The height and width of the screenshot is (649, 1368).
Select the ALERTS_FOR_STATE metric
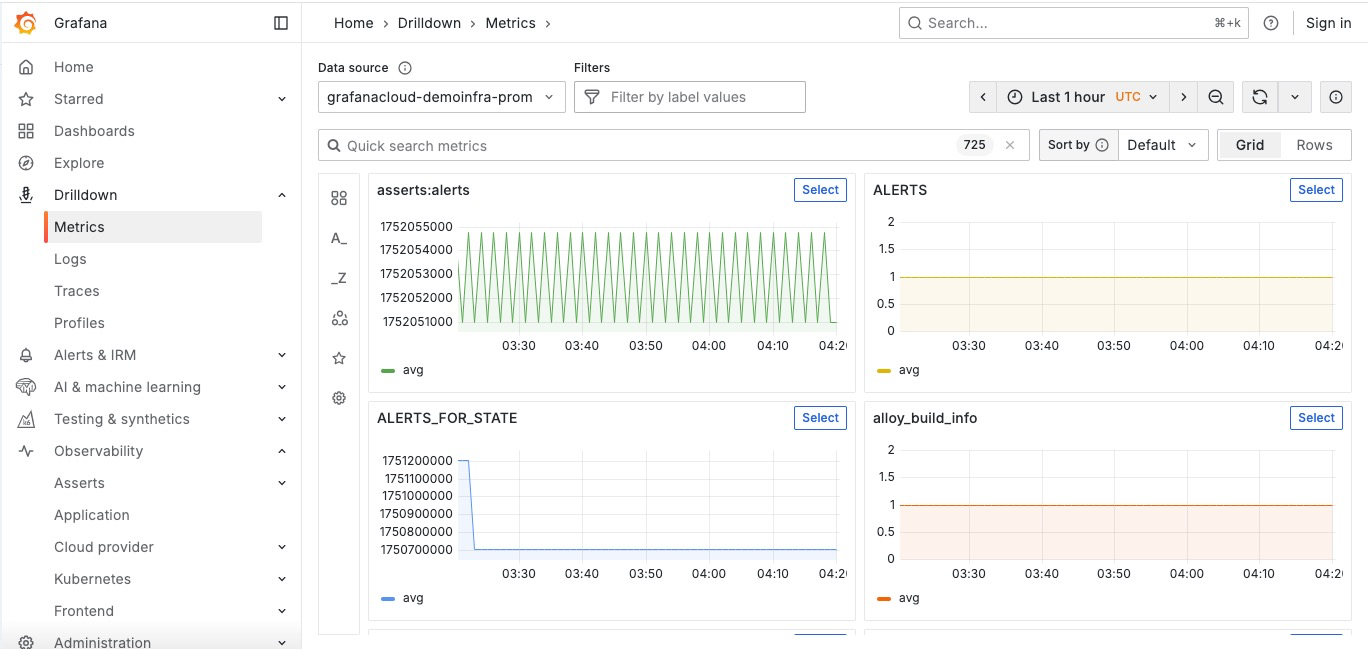(820, 418)
